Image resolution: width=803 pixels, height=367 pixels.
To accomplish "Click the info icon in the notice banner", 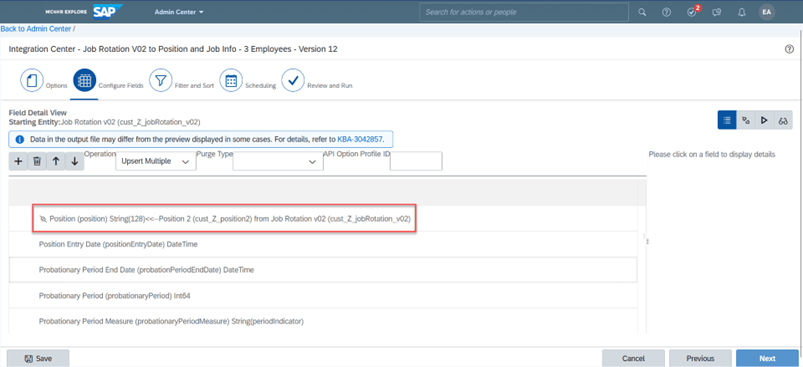I will point(20,139).
